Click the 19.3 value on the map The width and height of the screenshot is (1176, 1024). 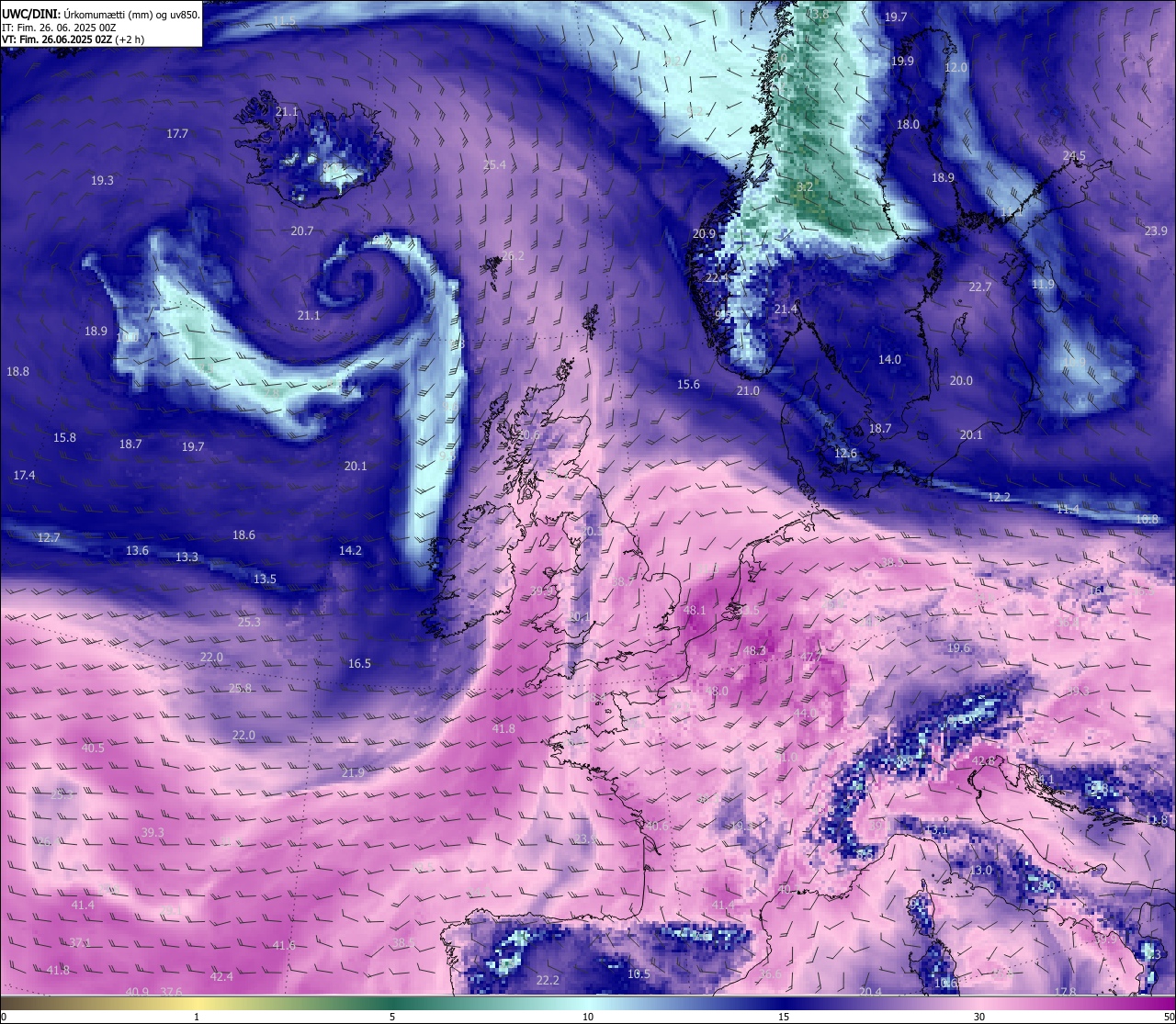point(102,181)
